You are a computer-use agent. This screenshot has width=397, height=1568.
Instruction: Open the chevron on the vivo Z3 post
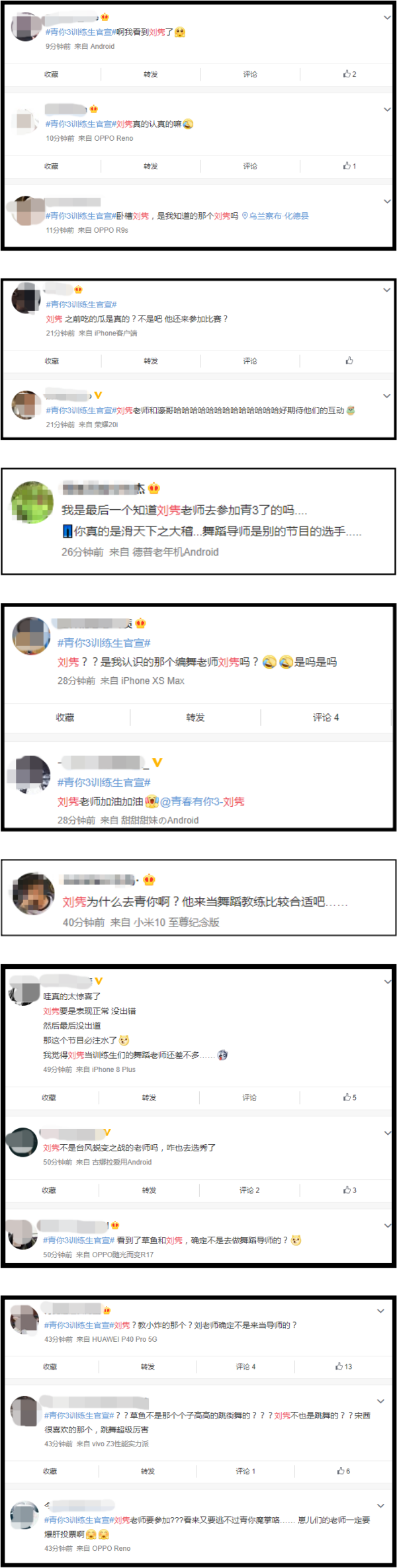380,1401
